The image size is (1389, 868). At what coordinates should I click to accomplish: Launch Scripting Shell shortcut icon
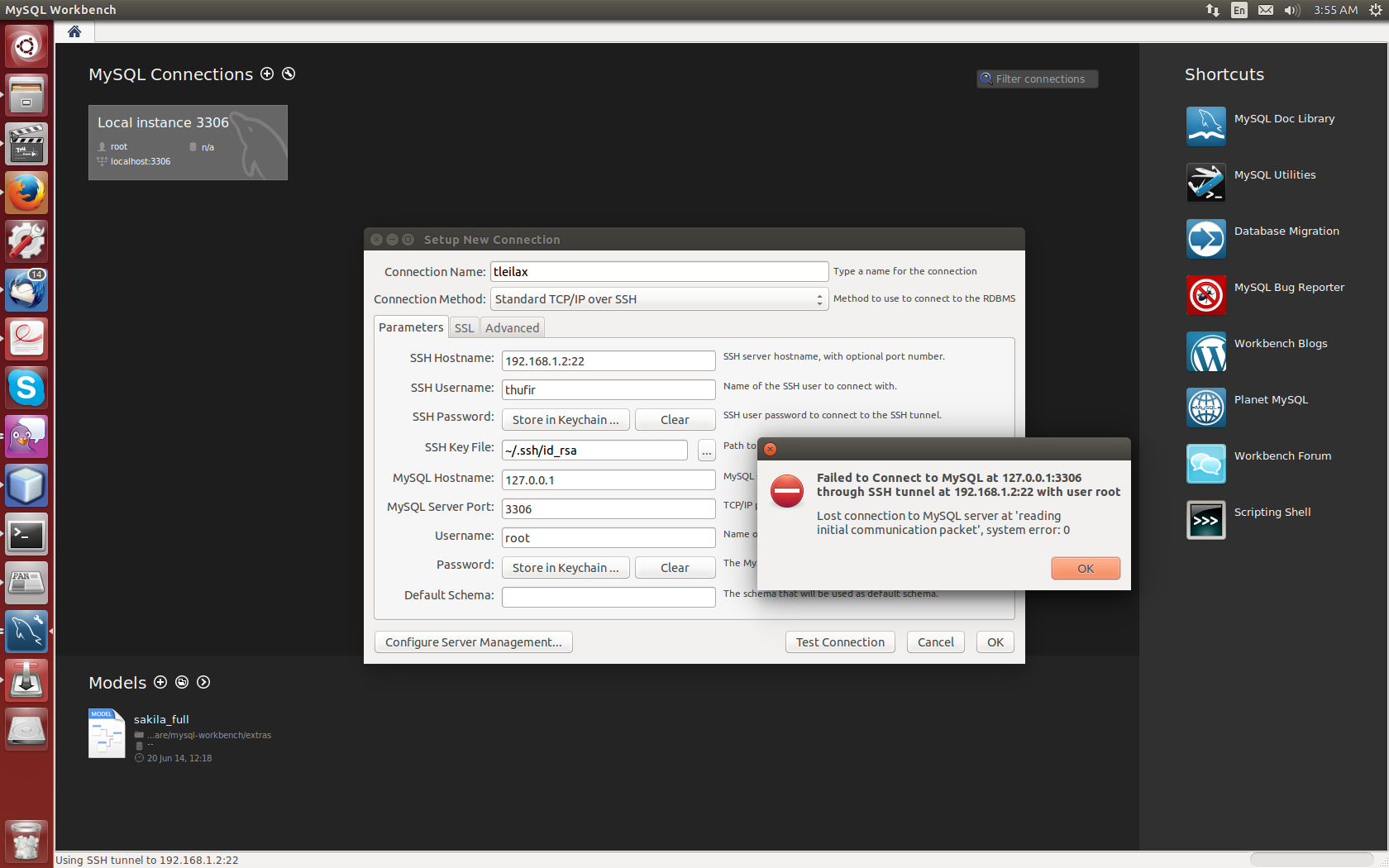coord(1206,520)
